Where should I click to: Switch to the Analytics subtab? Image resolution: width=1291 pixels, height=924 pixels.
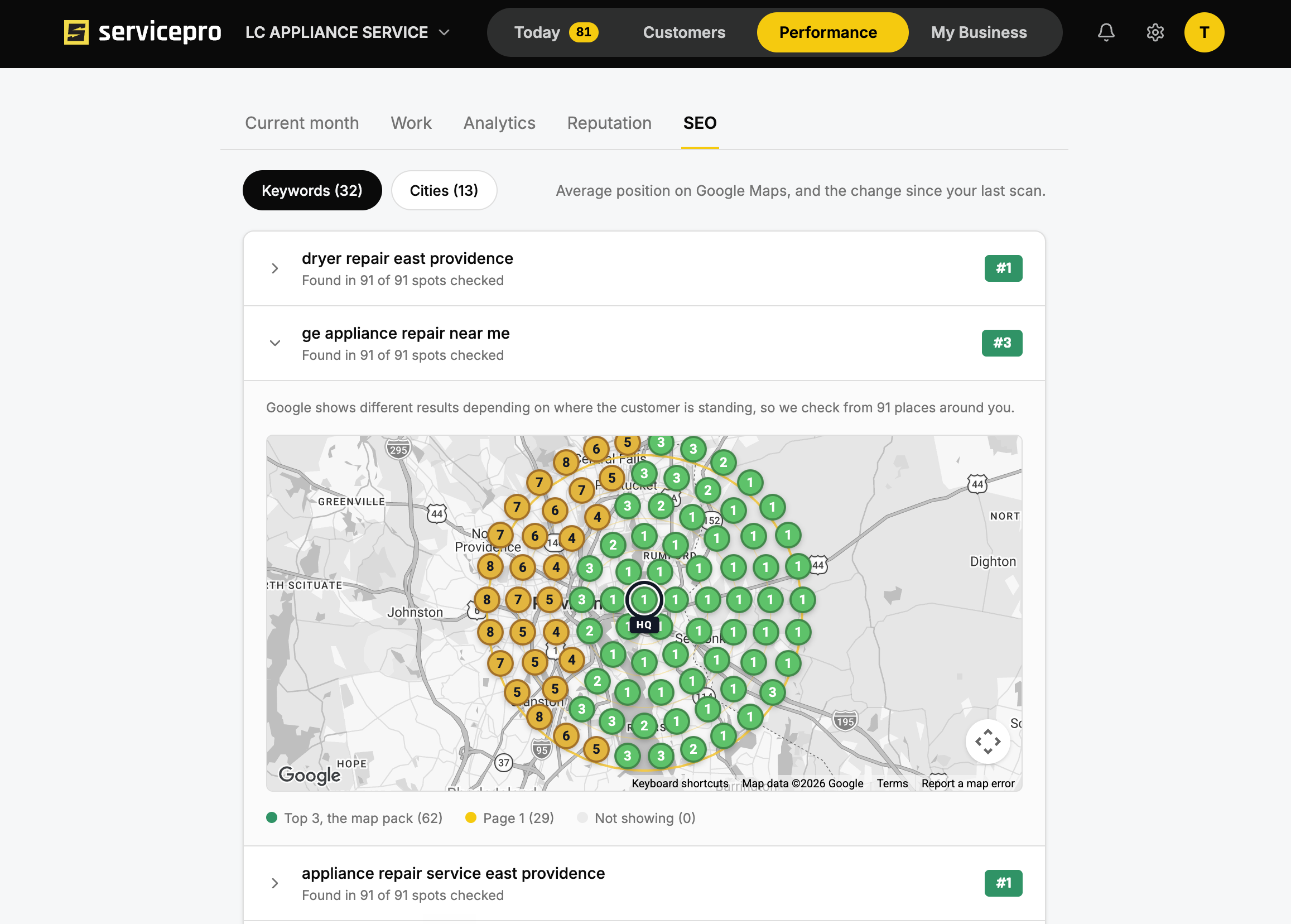[x=499, y=123]
